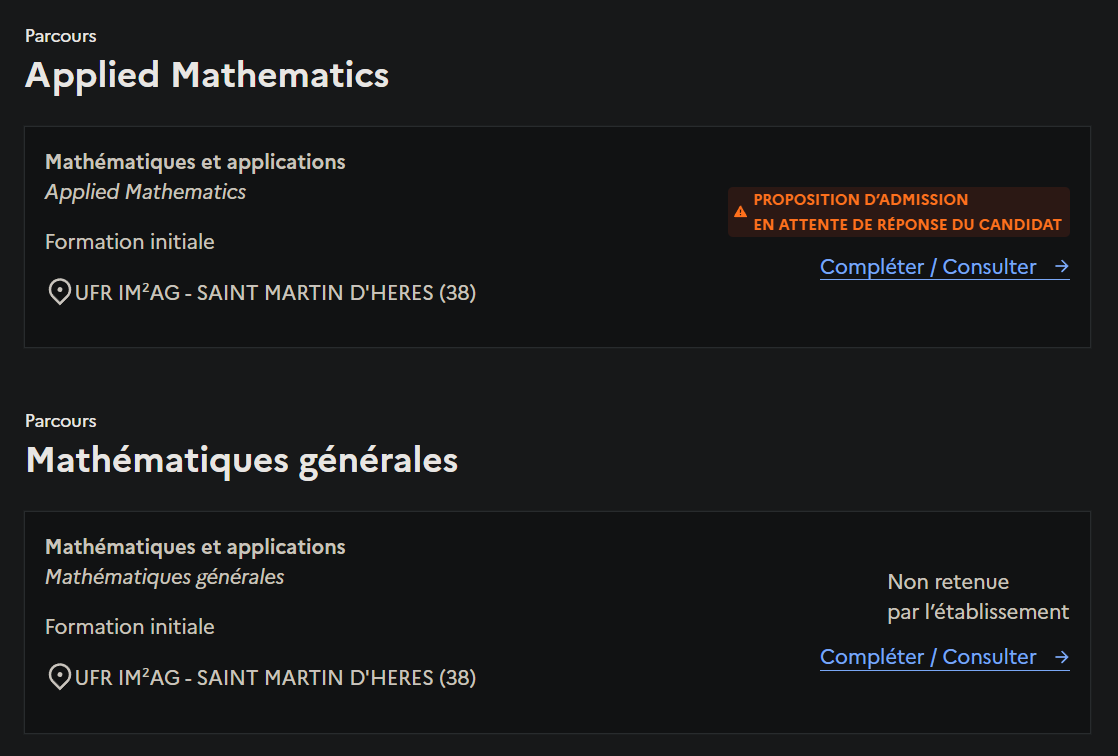Image resolution: width=1118 pixels, height=756 pixels.
Task: Click arrow icon in Applied Mathematics card
Action: (x=1062, y=267)
